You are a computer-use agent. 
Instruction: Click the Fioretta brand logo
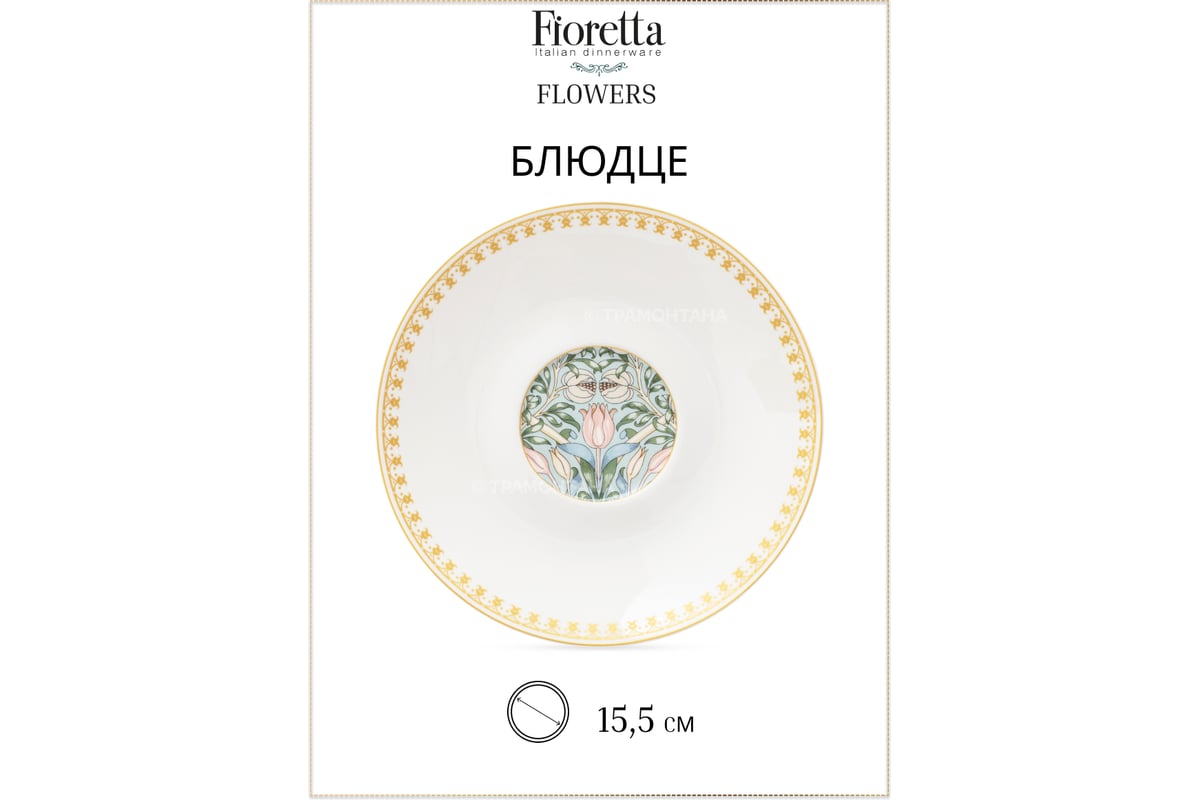click(598, 34)
